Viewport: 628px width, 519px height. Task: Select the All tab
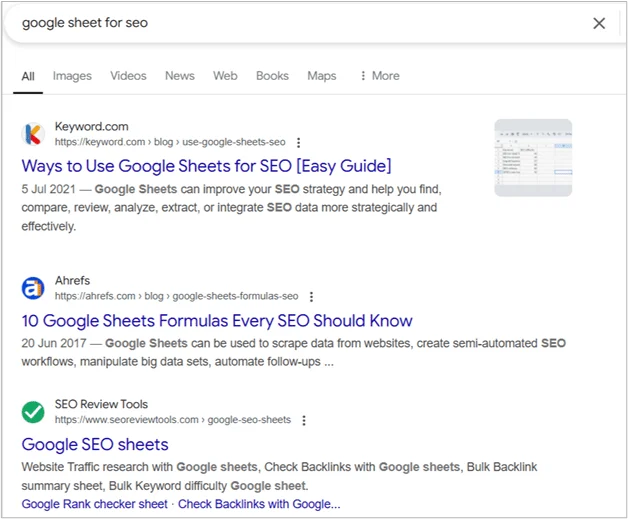coord(28,76)
